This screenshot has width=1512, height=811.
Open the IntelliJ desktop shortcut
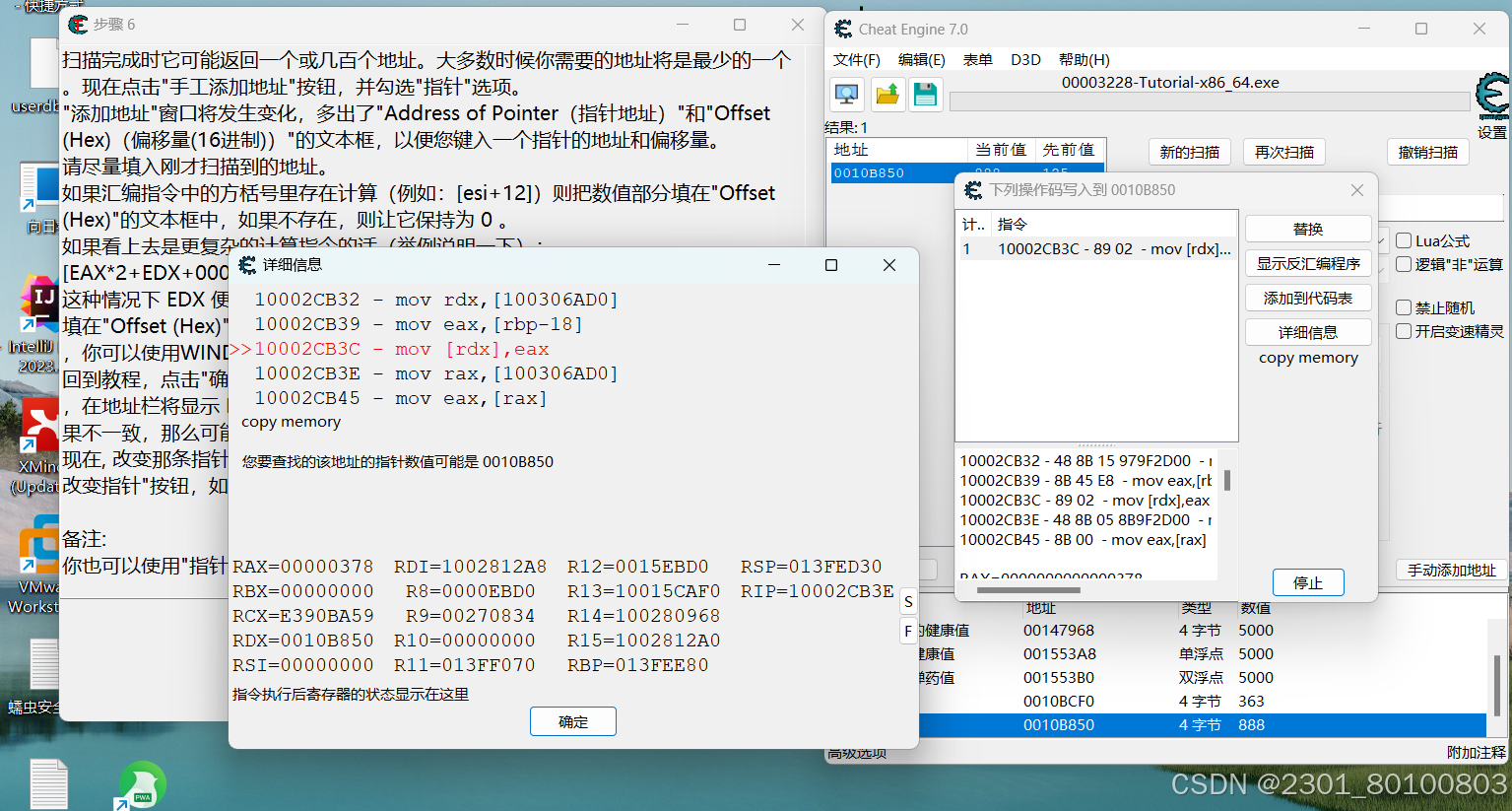[x=39, y=304]
